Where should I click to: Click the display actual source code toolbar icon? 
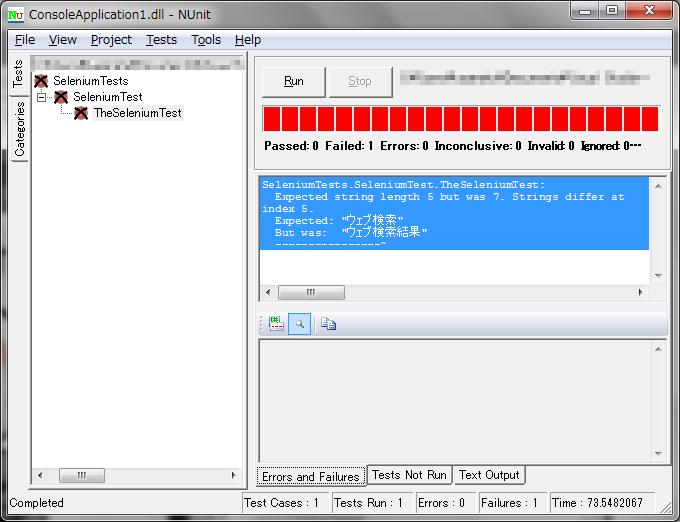point(276,324)
